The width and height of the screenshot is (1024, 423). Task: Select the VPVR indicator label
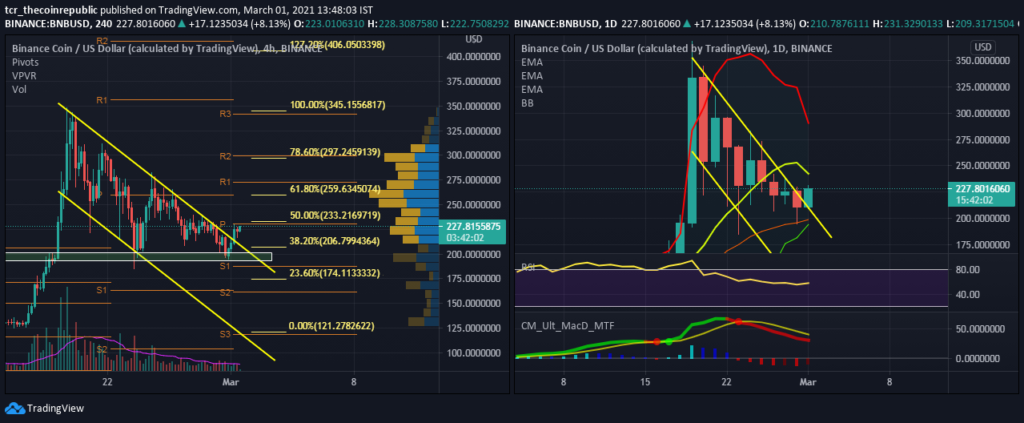(x=23, y=75)
